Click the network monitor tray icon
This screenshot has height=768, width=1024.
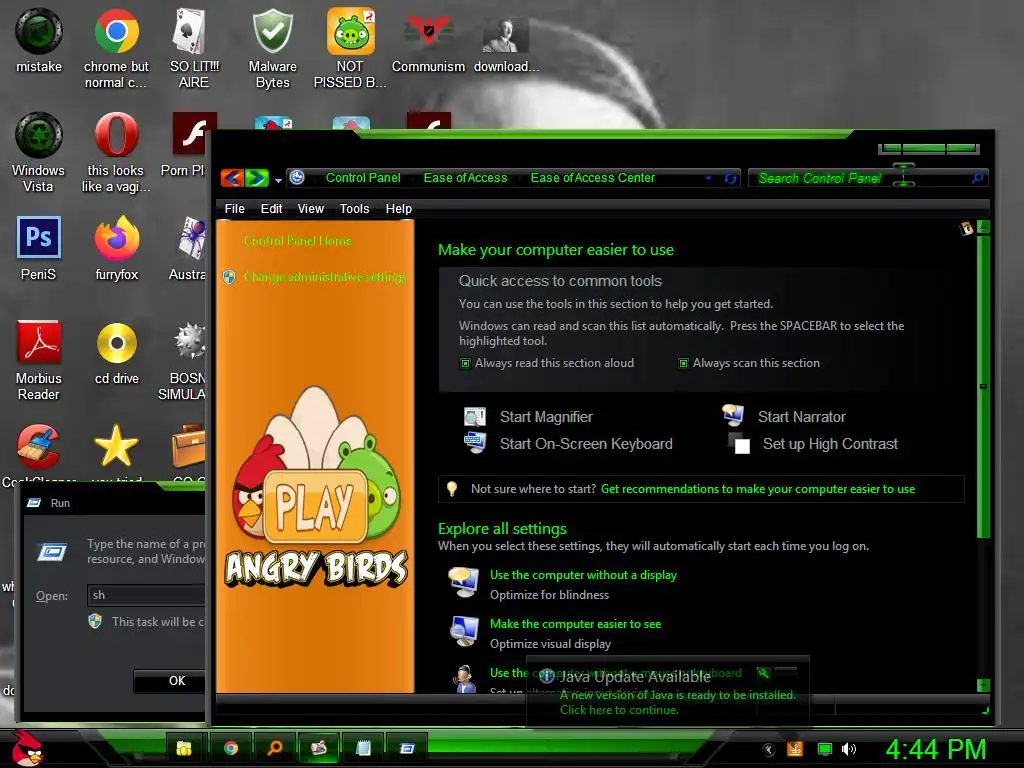click(825, 749)
